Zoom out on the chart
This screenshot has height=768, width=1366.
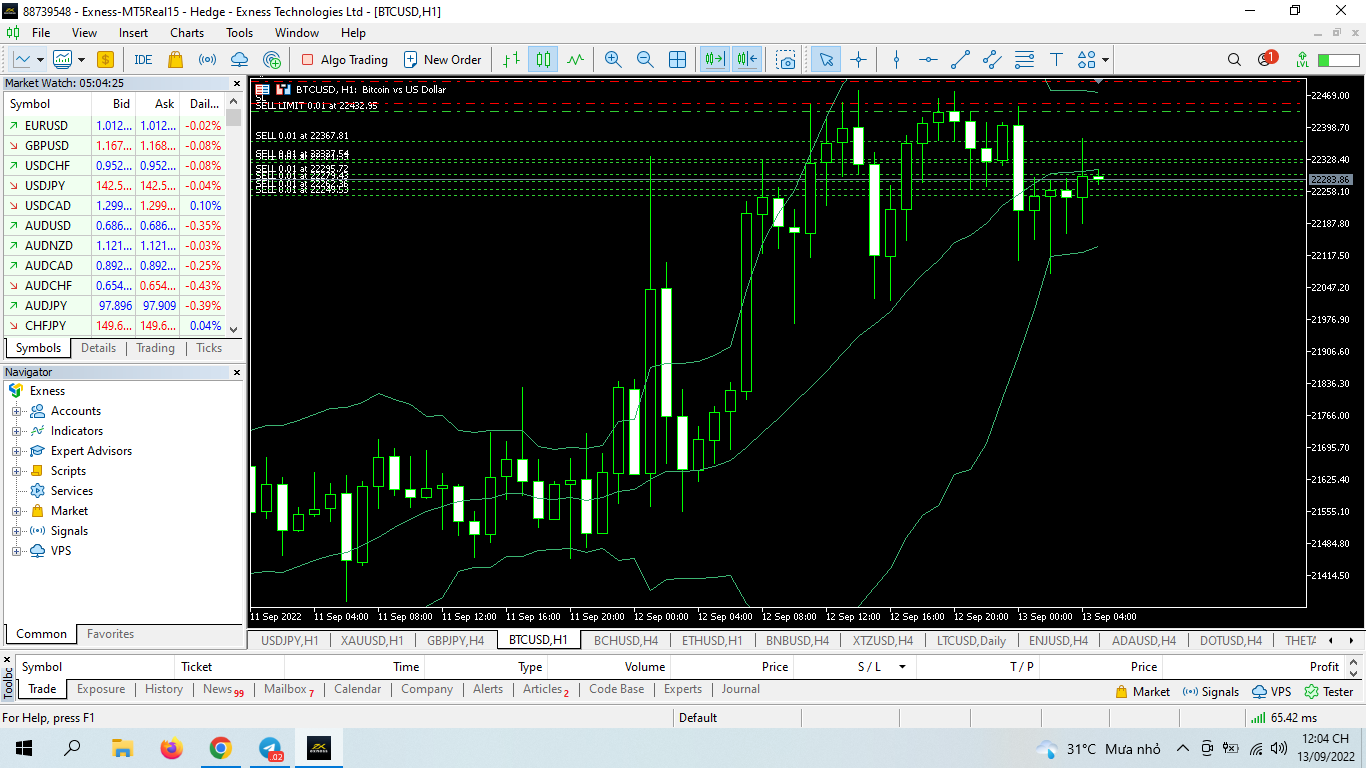[645, 59]
